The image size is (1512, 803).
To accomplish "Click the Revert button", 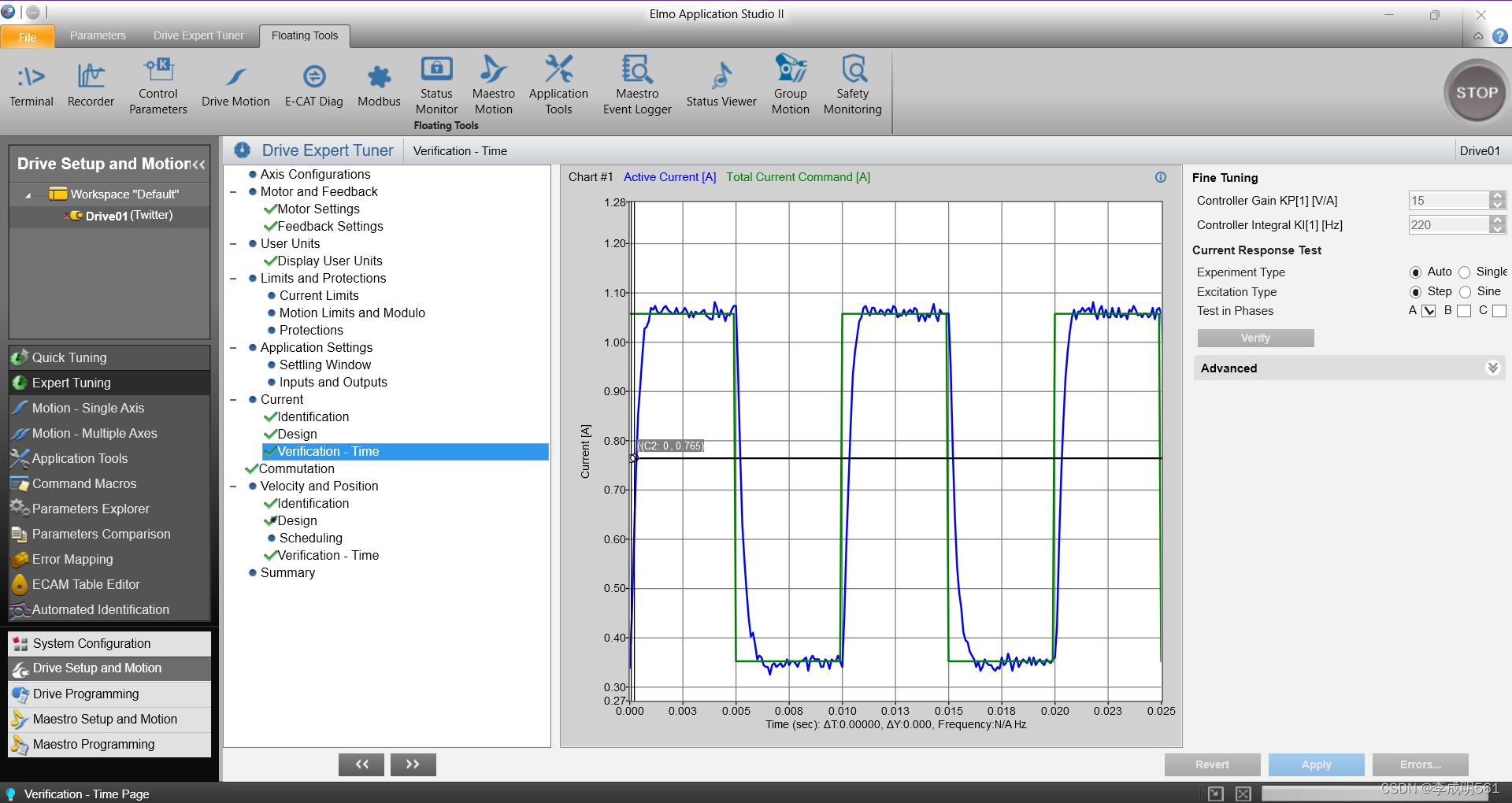I will [1212, 764].
